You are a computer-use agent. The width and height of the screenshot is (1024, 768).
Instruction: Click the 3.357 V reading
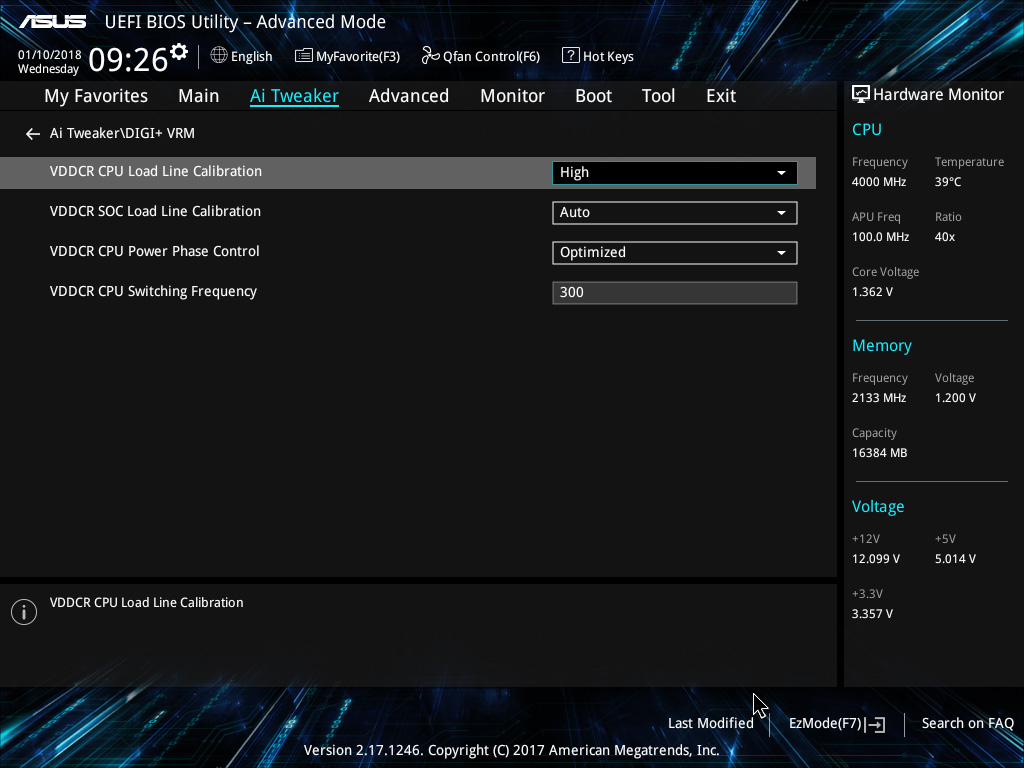tap(872, 613)
